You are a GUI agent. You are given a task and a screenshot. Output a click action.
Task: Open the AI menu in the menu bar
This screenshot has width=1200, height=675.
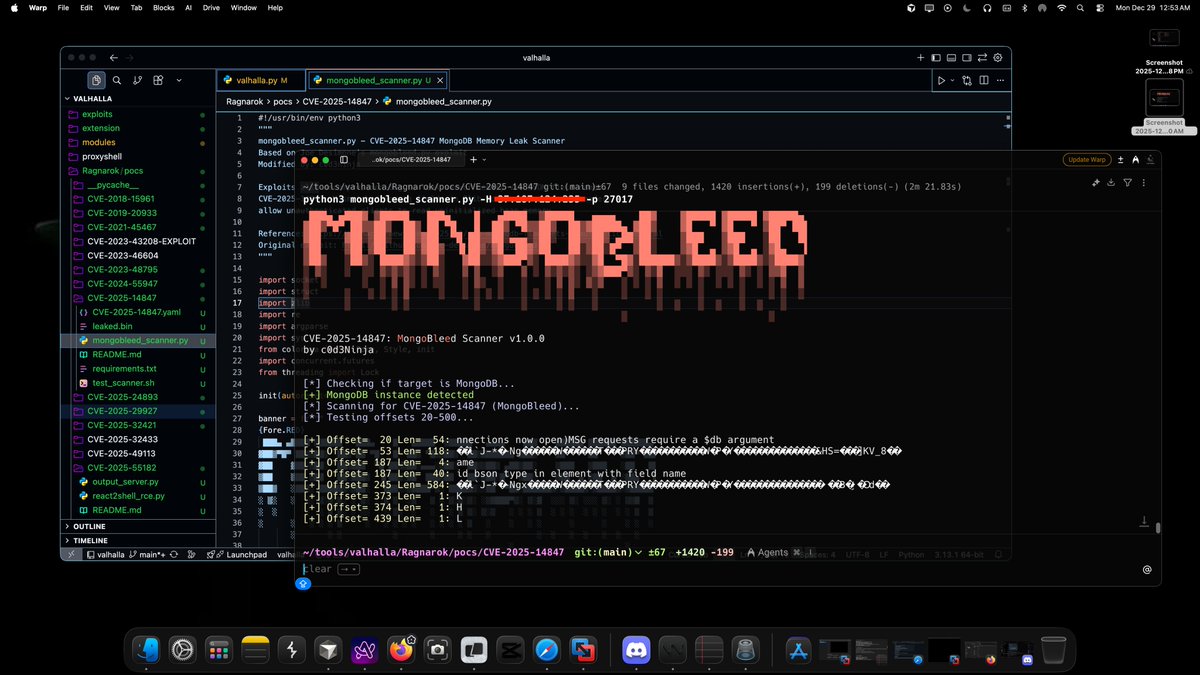click(x=188, y=7)
